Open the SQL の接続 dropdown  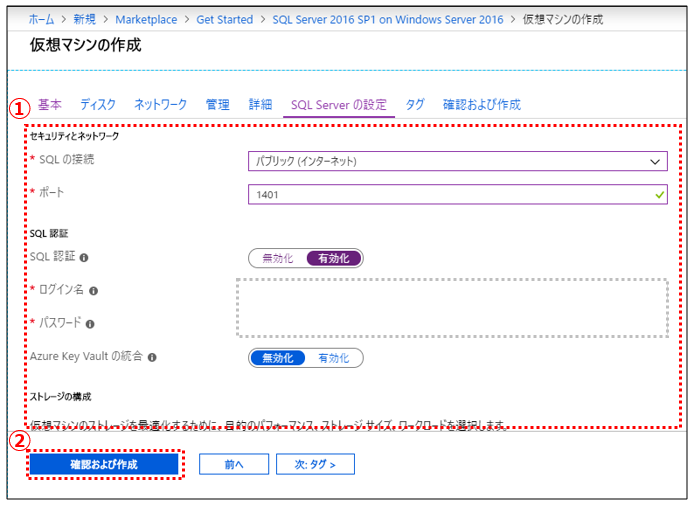point(458,161)
